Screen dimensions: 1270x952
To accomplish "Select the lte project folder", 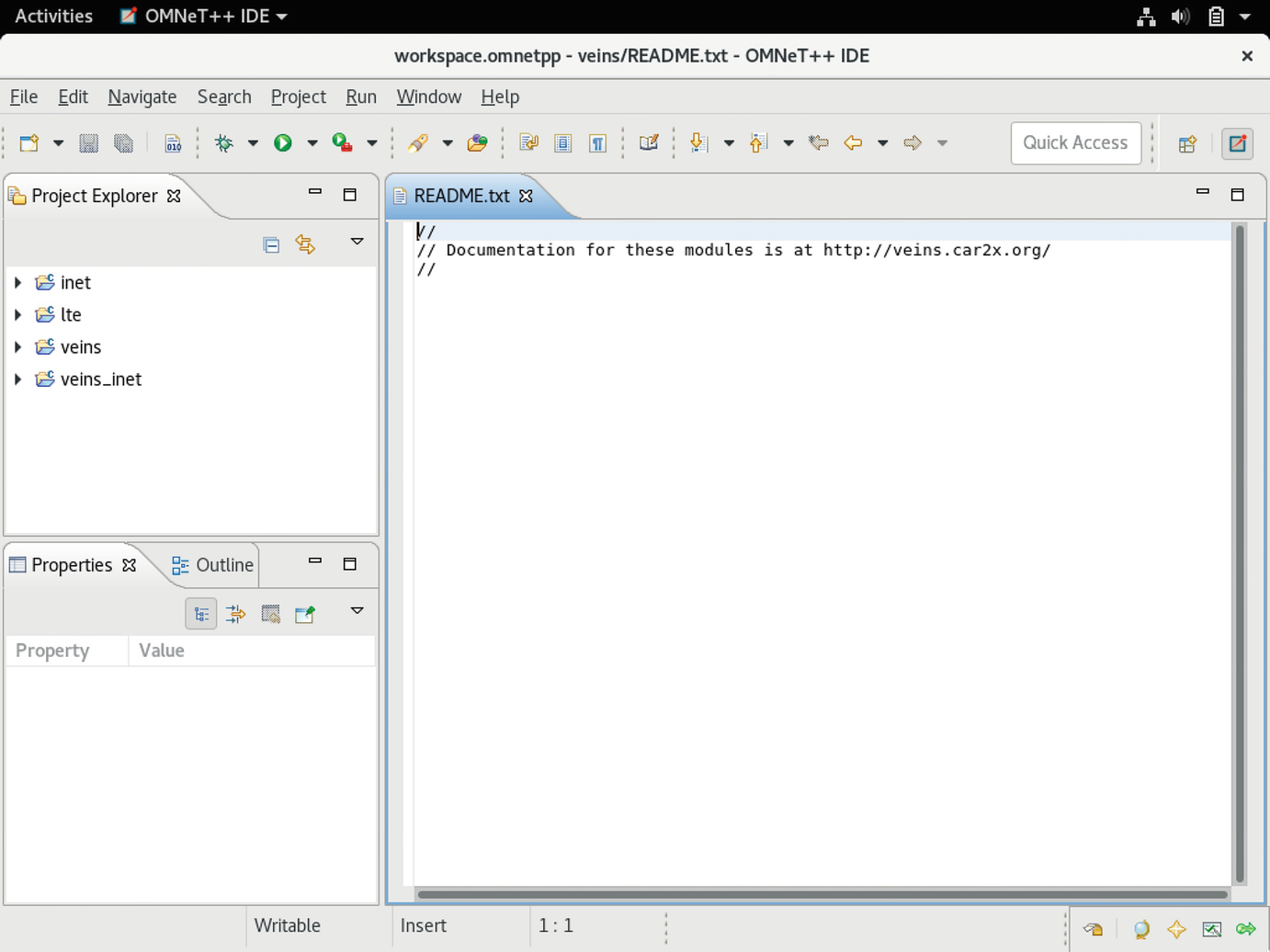I will pos(59,314).
